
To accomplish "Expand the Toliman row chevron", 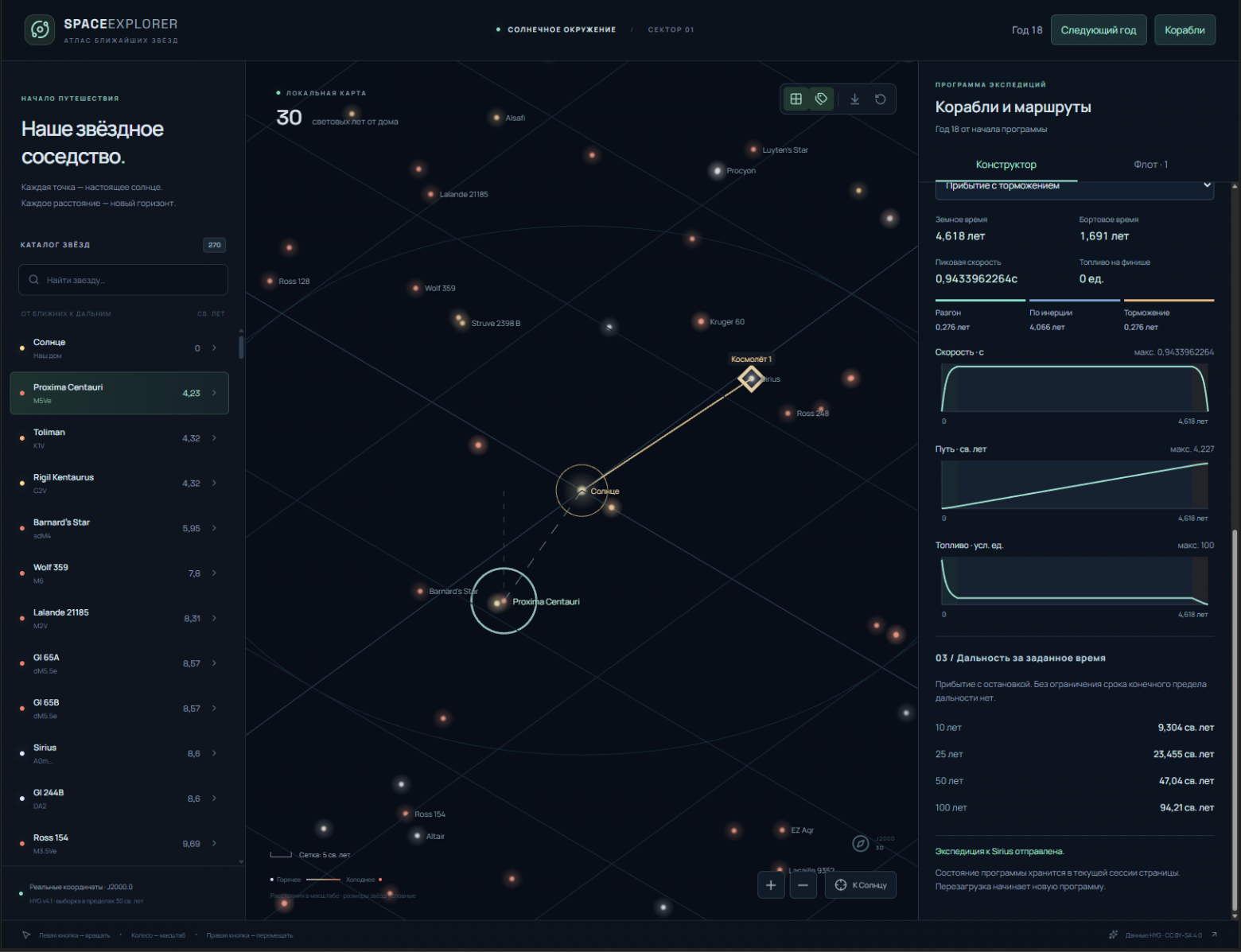I will [x=214, y=438].
